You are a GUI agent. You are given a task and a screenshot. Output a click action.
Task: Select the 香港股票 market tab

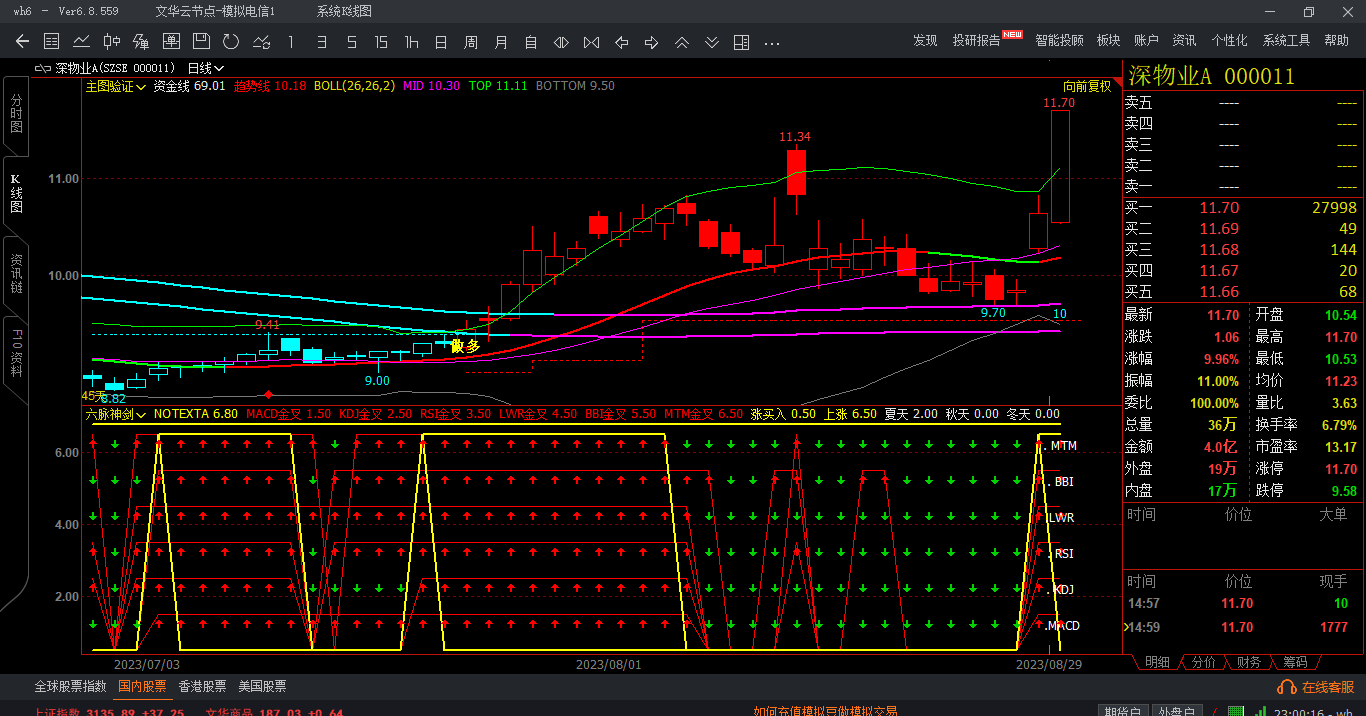click(202, 686)
